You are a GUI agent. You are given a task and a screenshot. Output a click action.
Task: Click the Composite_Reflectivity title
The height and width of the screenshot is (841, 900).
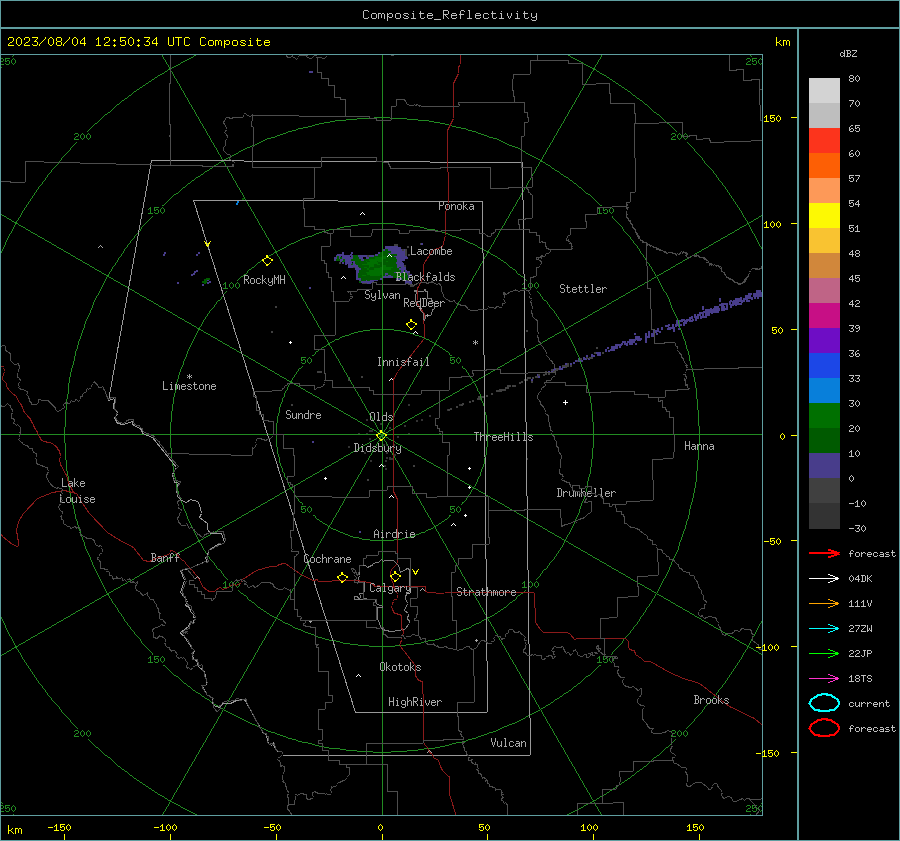click(450, 15)
